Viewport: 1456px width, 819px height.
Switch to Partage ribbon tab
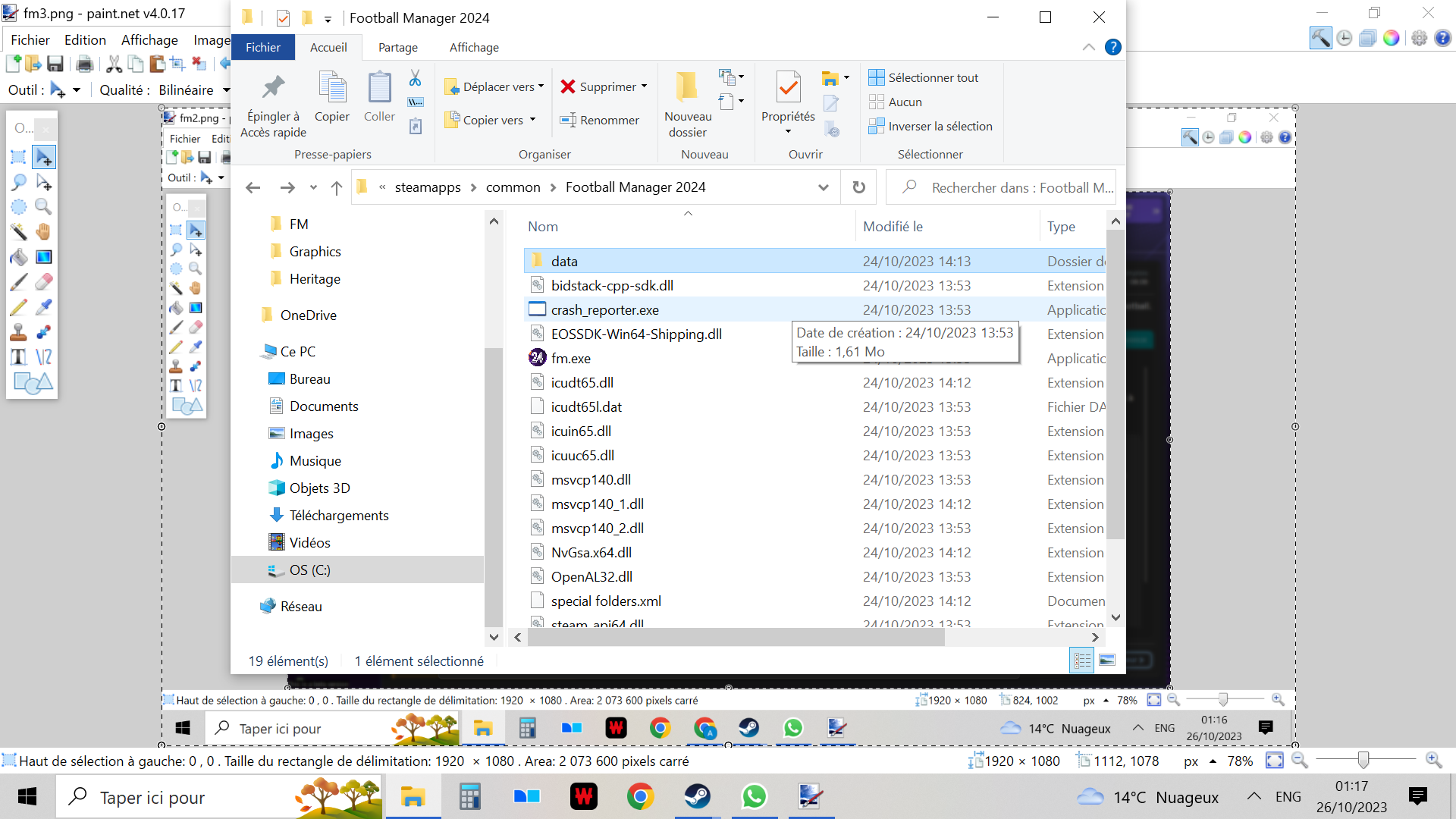[x=398, y=47]
